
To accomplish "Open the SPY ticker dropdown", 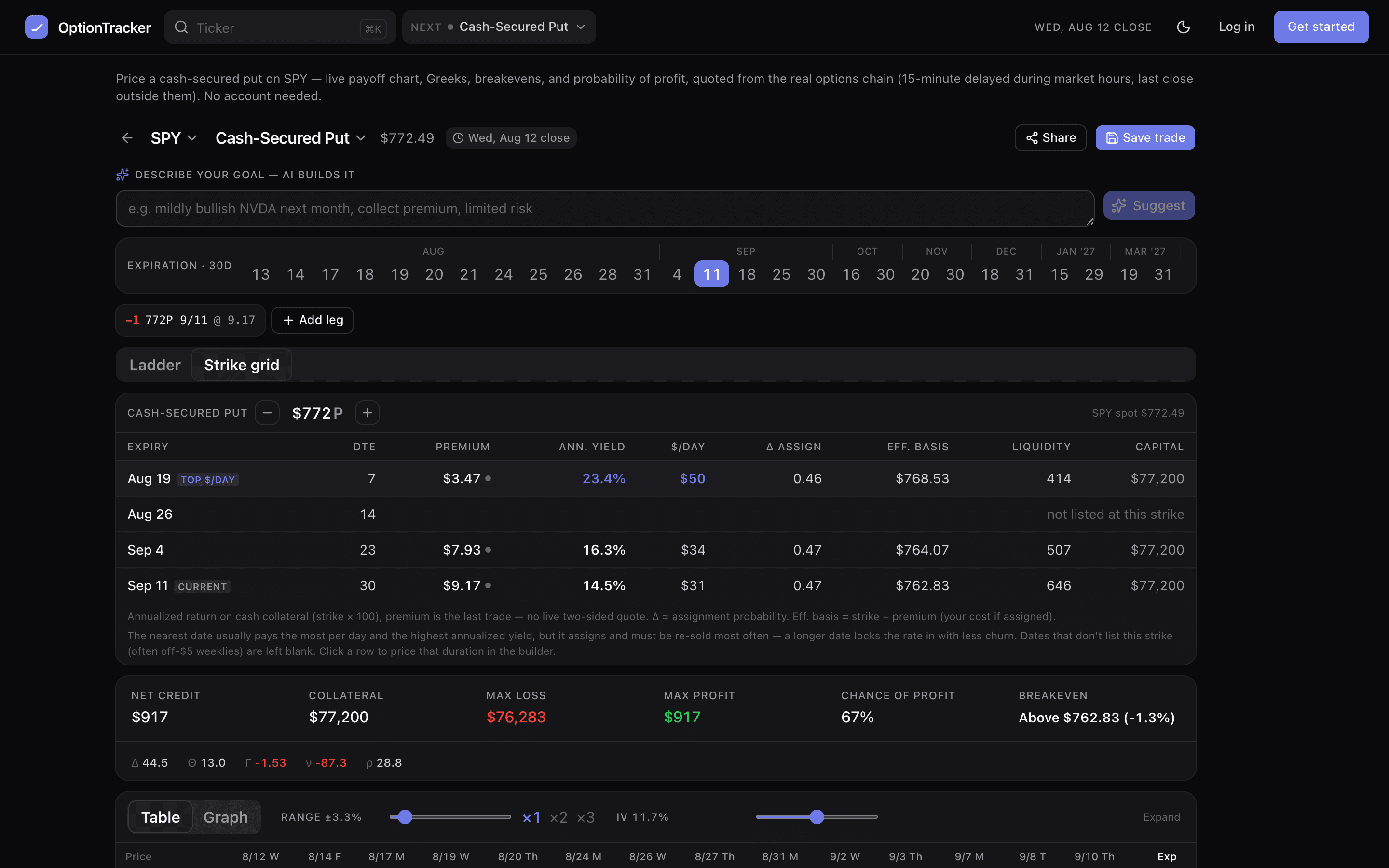I will coord(173,138).
